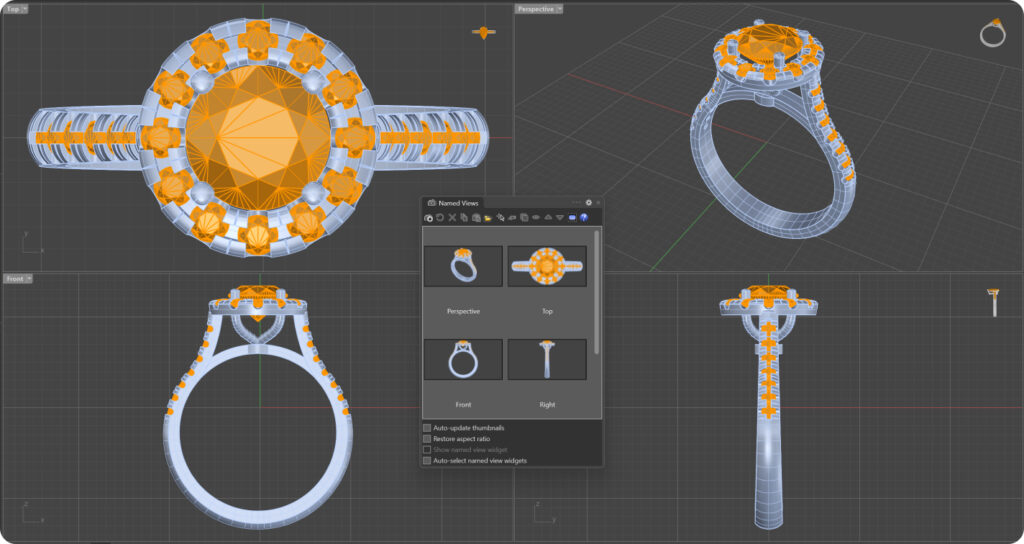Delete the selected named view with X icon

[452, 217]
